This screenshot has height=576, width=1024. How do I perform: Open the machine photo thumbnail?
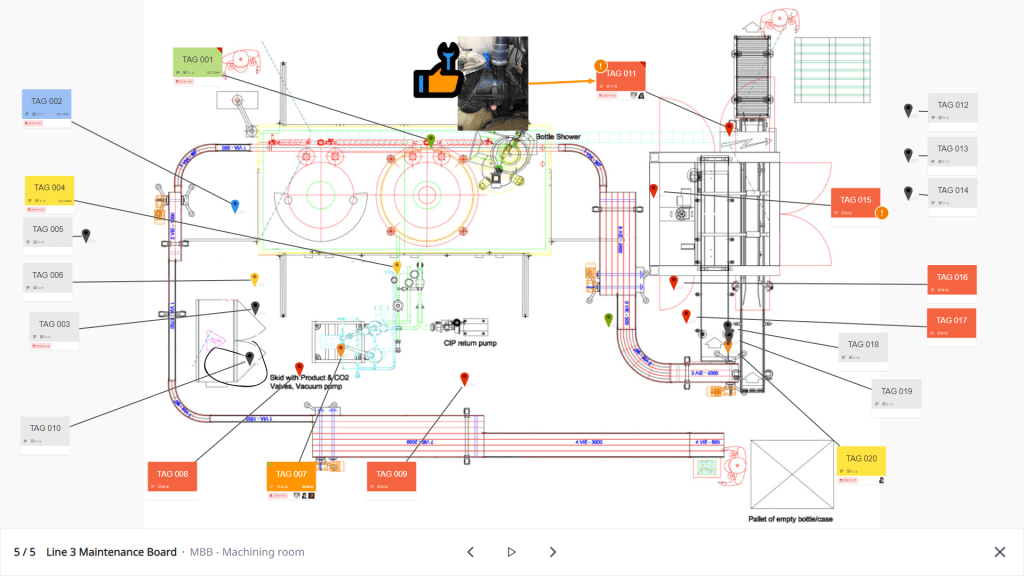coord(493,84)
